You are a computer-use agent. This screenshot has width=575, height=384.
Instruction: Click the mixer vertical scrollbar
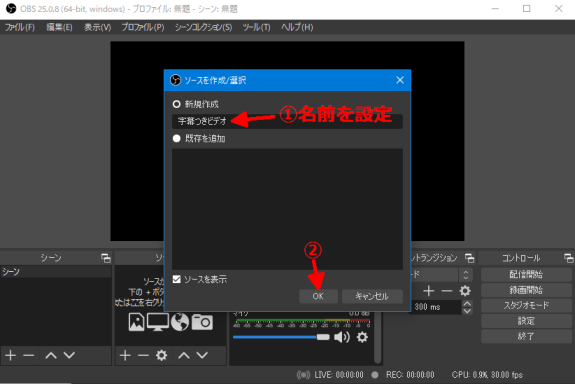point(377,337)
